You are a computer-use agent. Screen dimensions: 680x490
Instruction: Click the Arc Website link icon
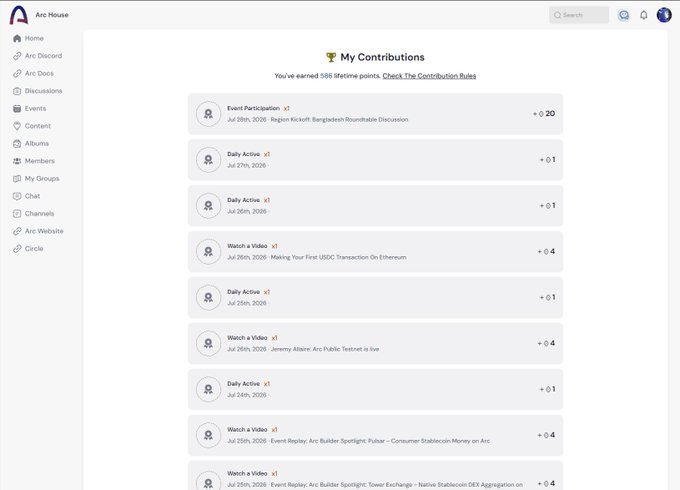17,231
